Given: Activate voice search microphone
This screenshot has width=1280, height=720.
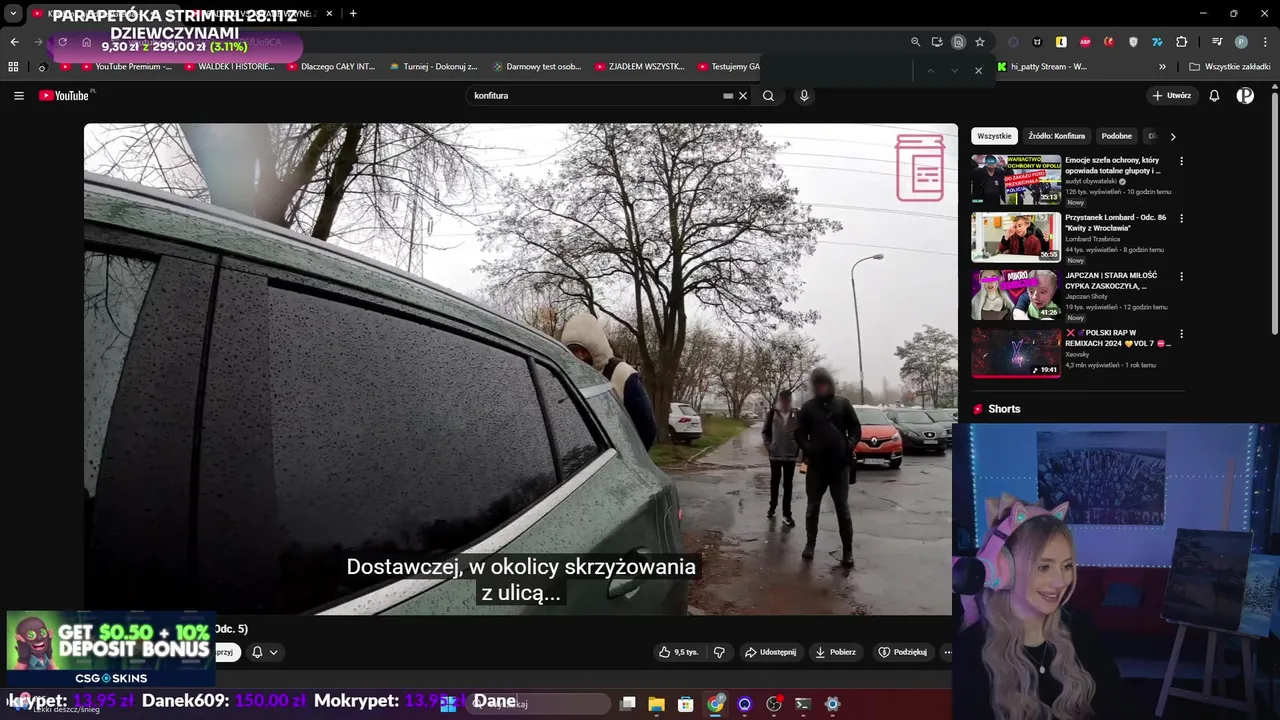Looking at the screenshot, I should [x=804, y=96].
